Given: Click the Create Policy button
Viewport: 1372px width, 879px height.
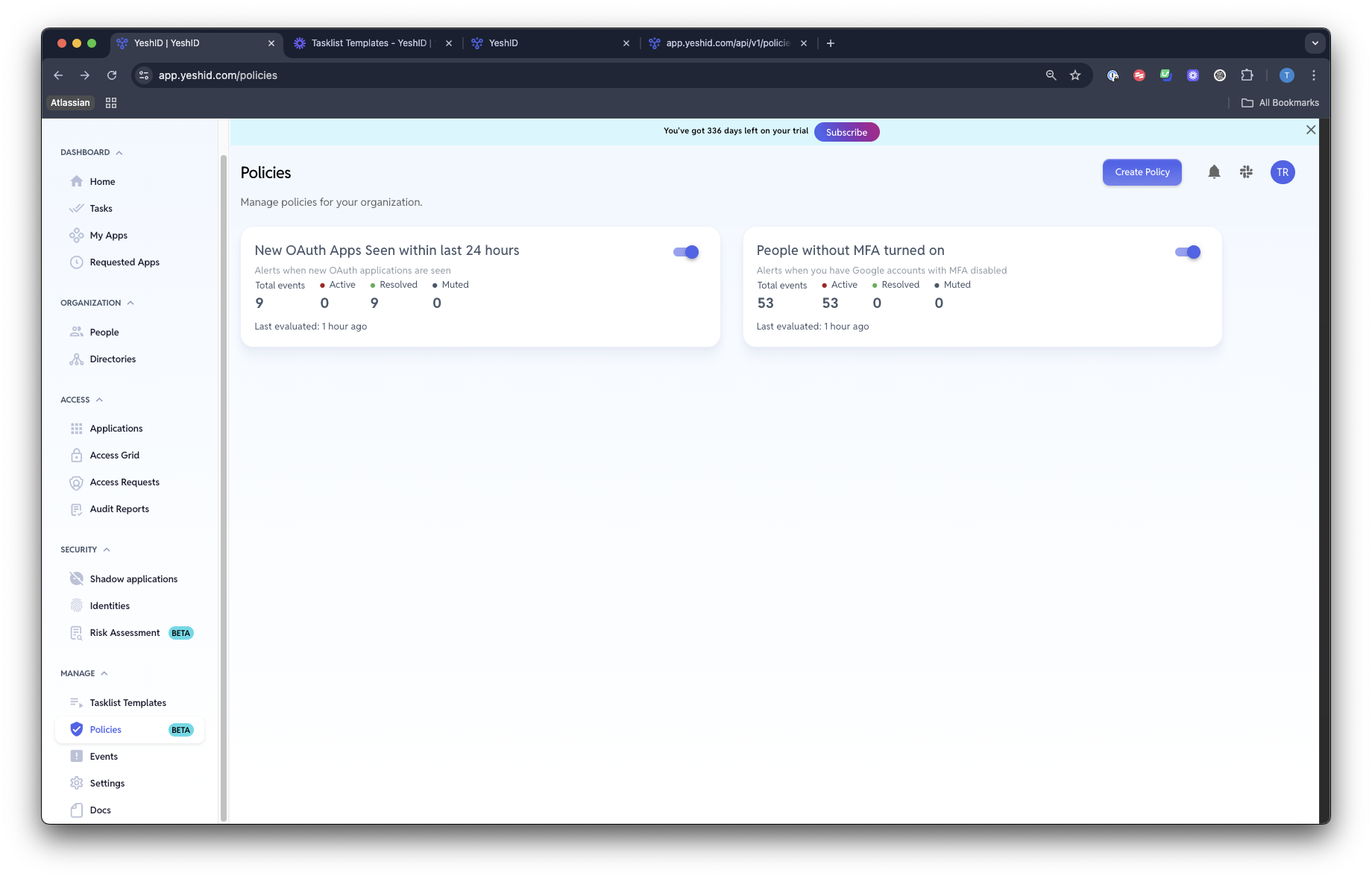Looking at the screenshot, I should tap(1142, 172).
